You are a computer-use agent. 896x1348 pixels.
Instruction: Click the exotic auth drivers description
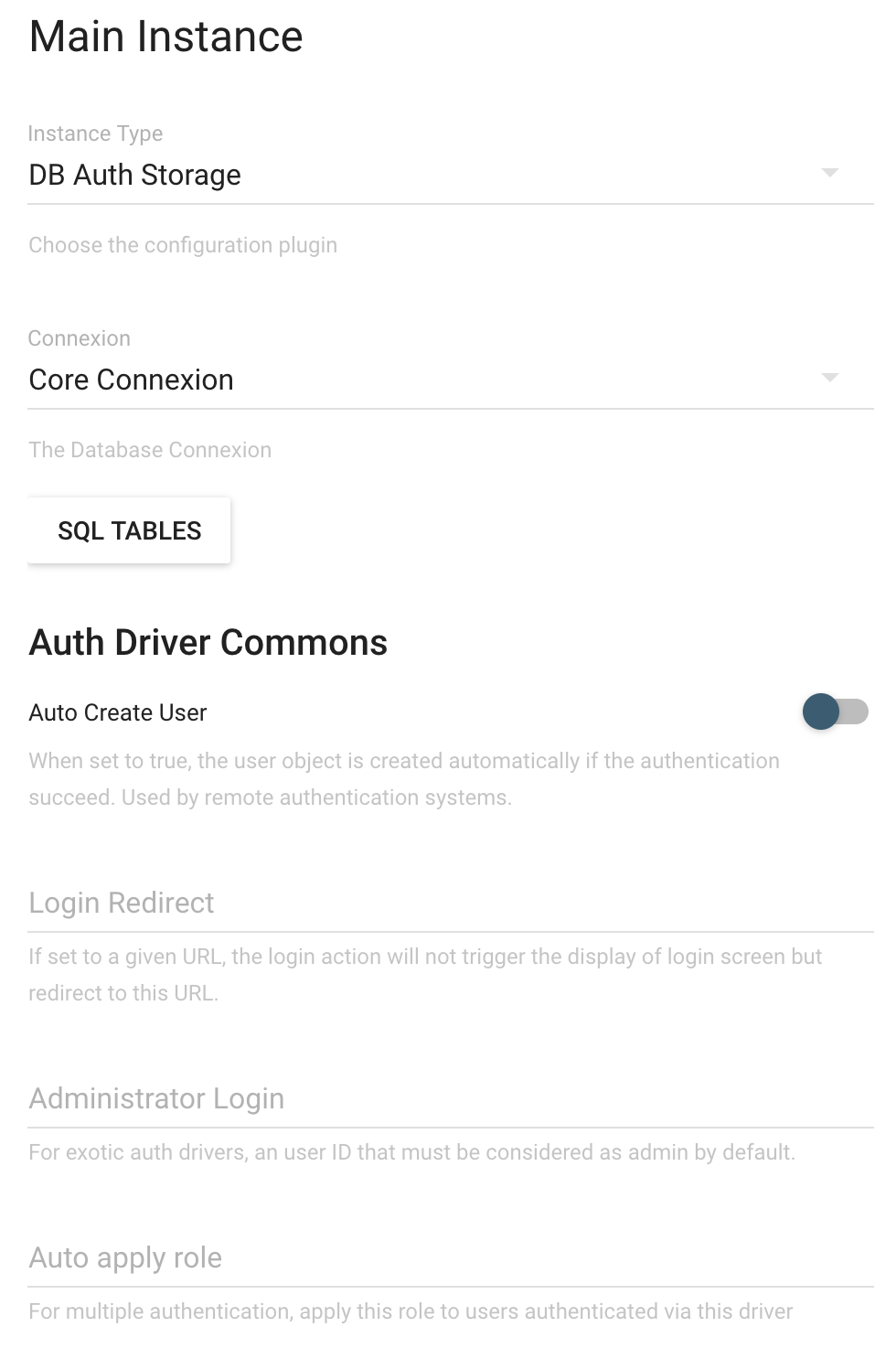411,1152
